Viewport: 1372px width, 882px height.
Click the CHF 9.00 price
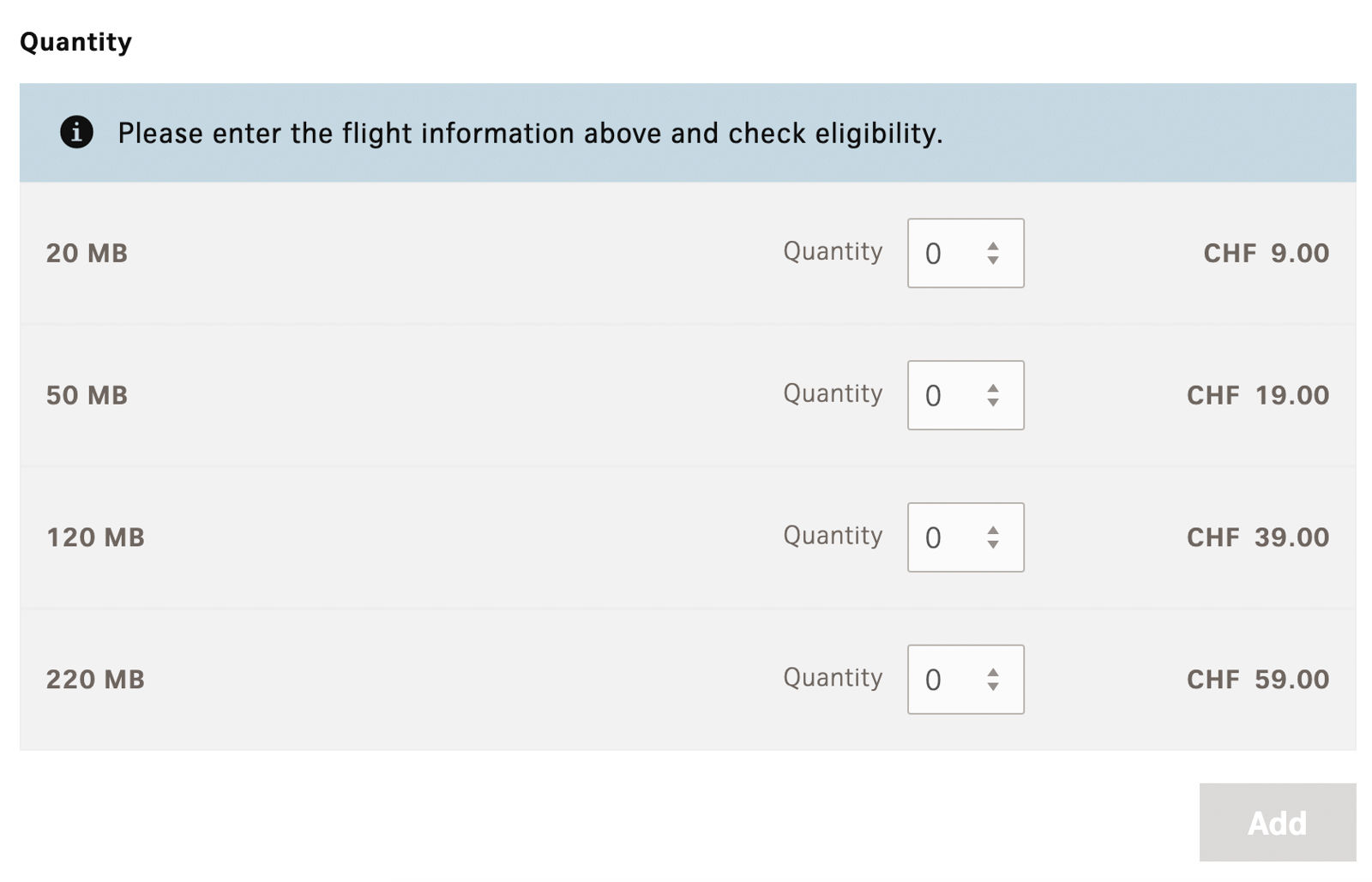[1266, 254]
